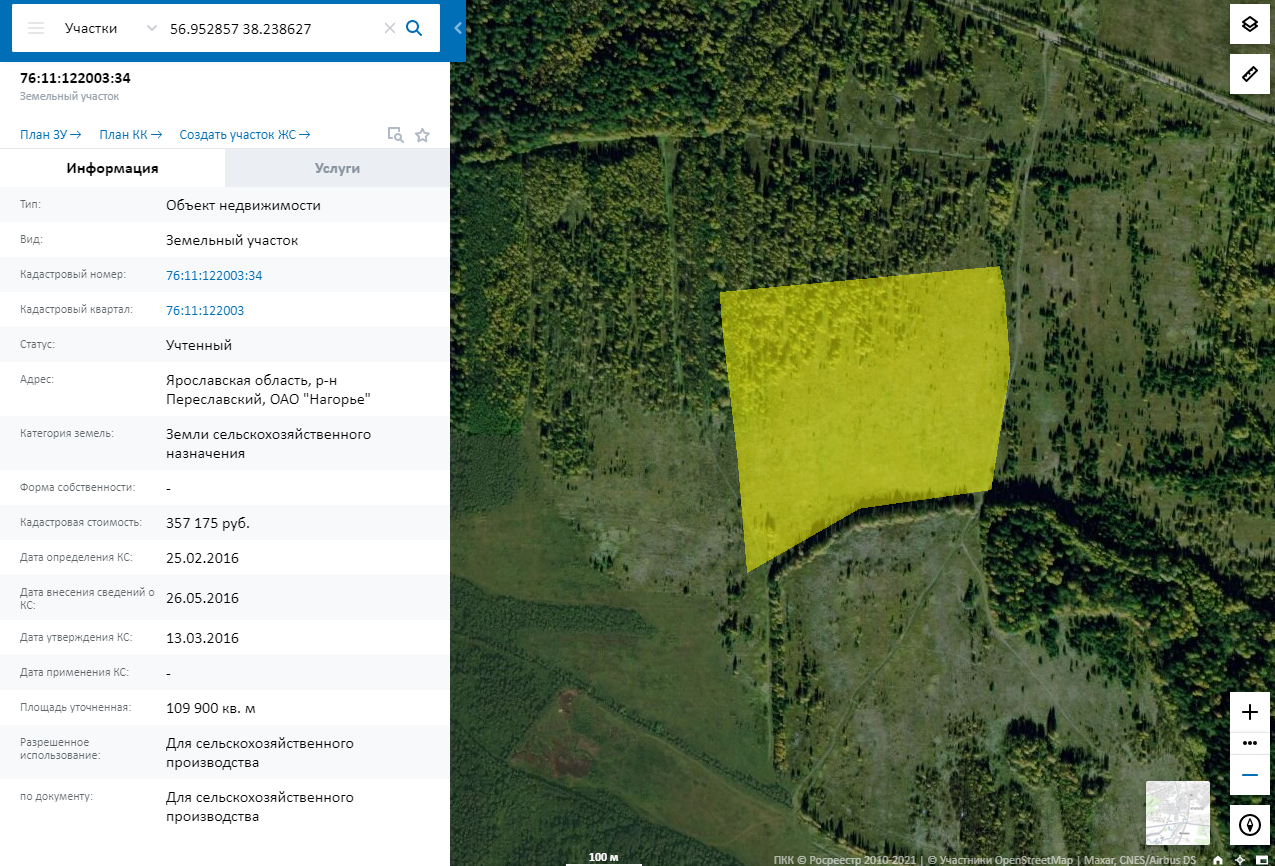Click the zoom-to-object magnifier icon
Image resolution: width=1275 pixels, height=866 pixels.
395,135
